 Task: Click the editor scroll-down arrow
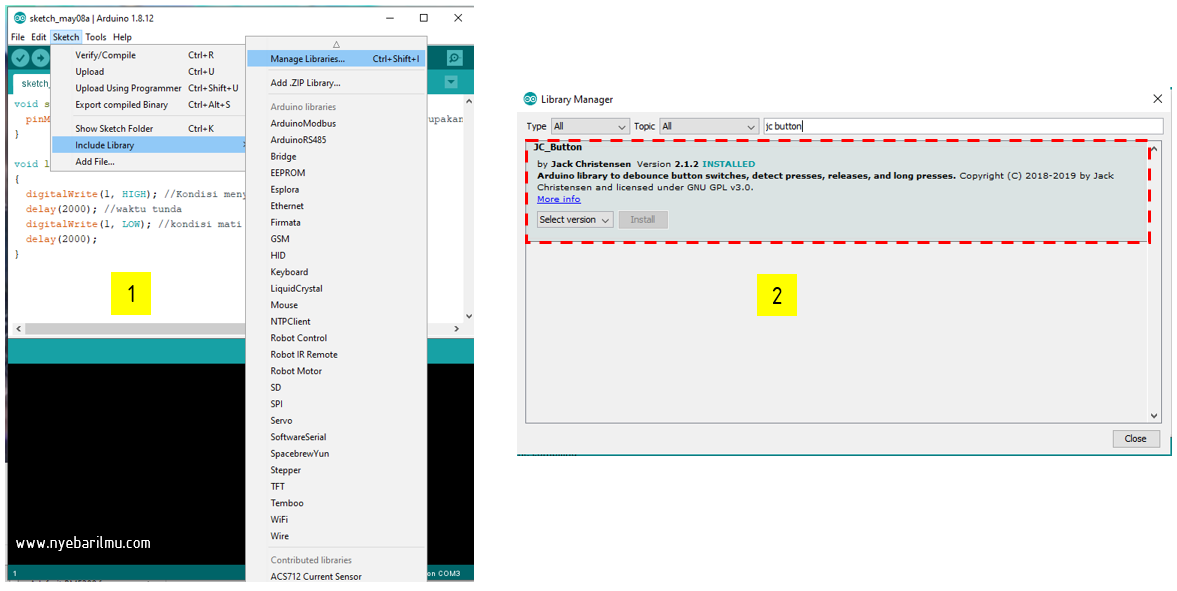coord(469,317)
